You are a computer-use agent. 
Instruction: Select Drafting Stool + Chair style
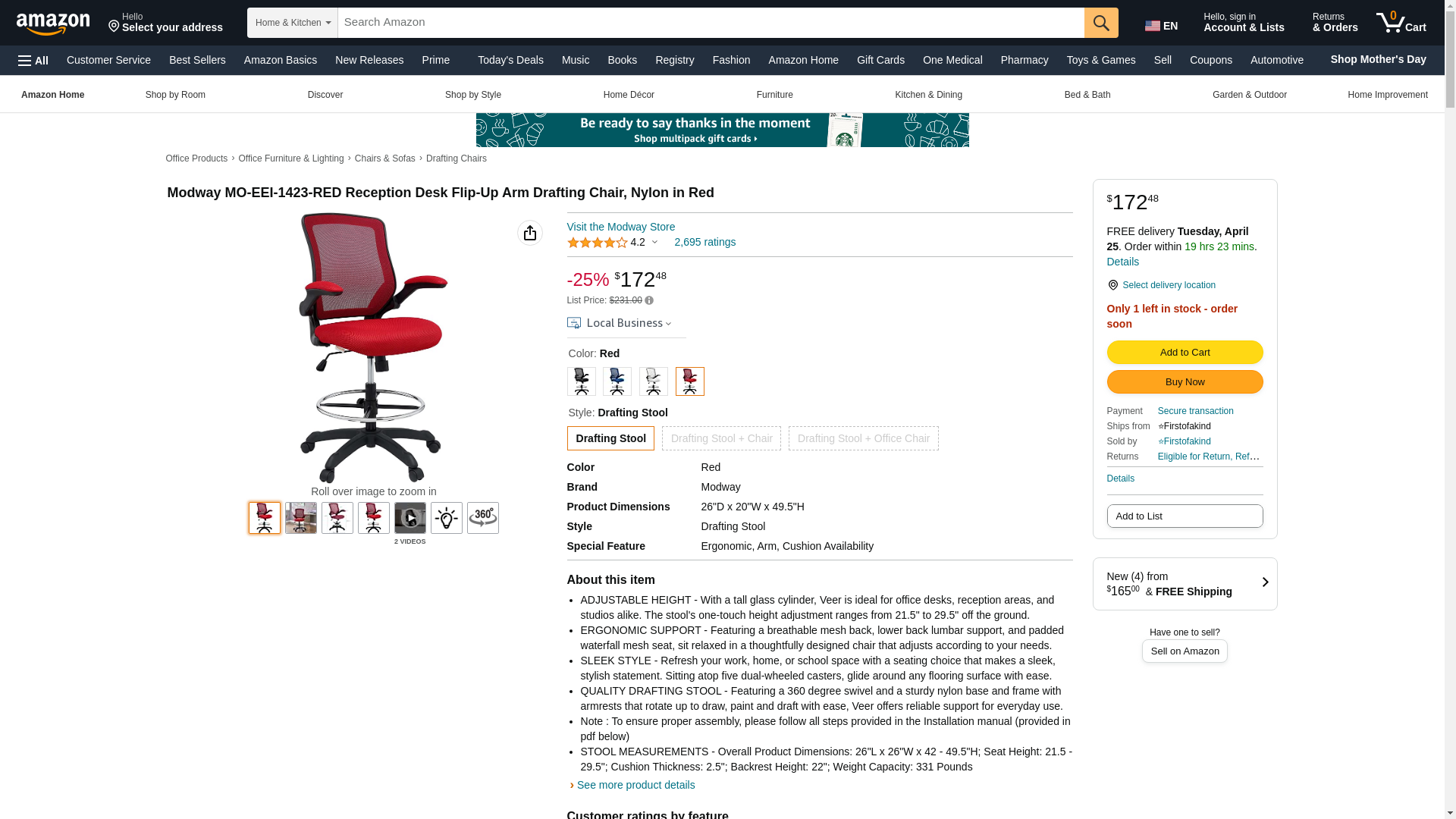(x=721, y=438)
